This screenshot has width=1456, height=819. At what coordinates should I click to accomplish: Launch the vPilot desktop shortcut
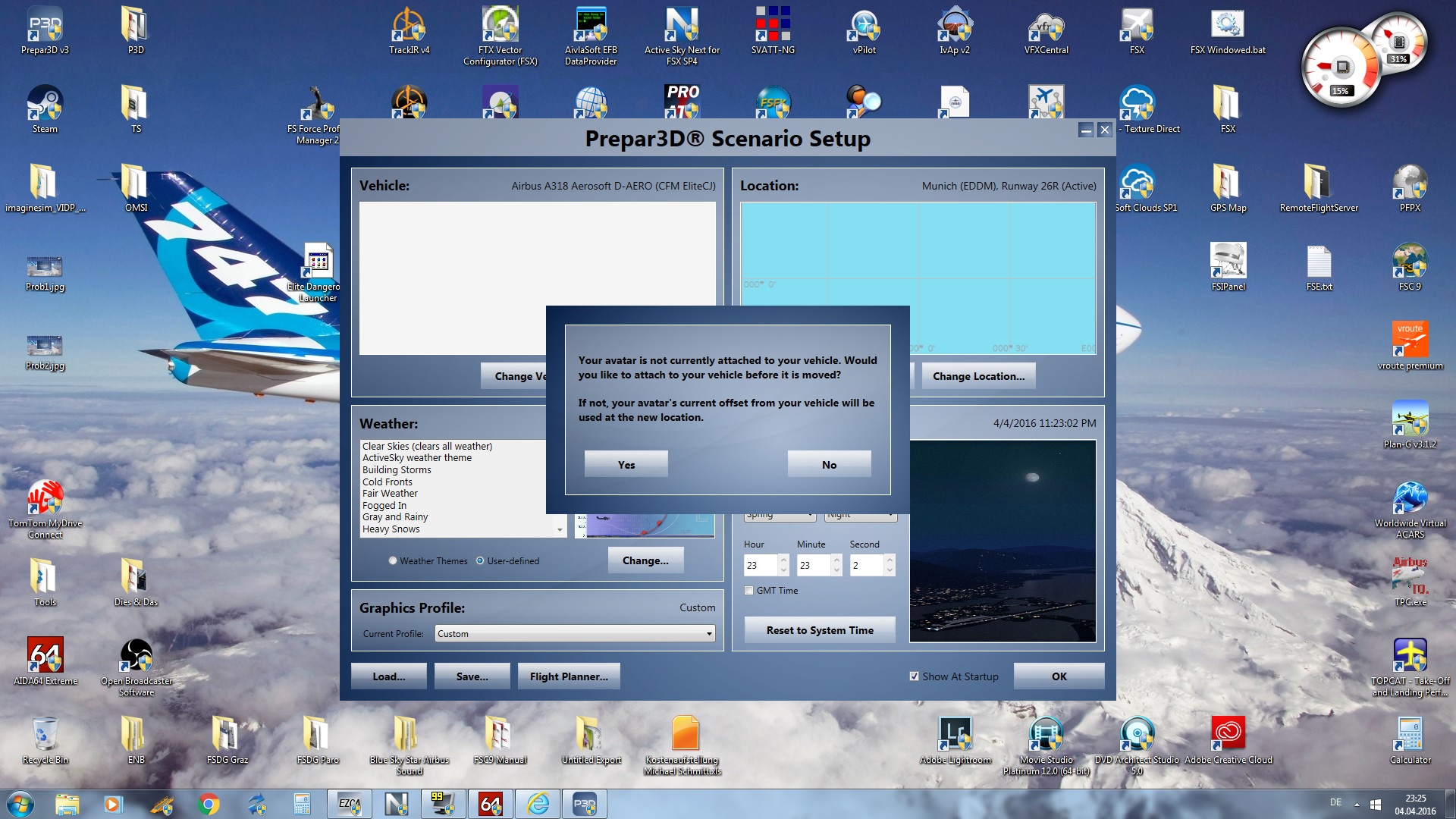pos(864,30)
